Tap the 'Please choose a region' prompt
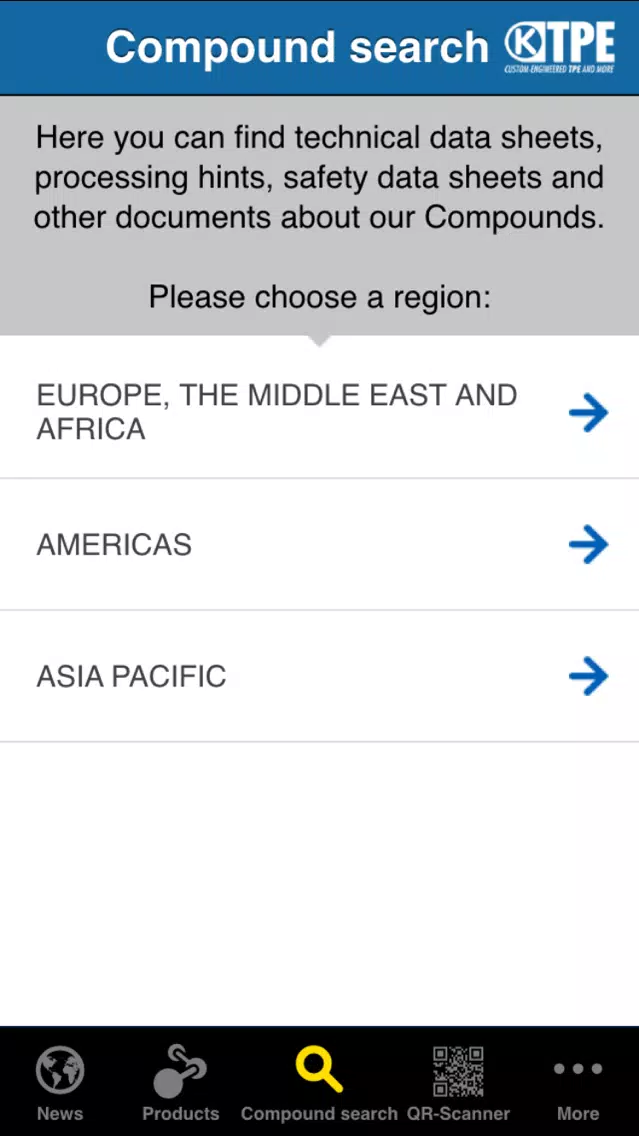The height and width of the screenshot is (1136, 639). click(320, 297)
